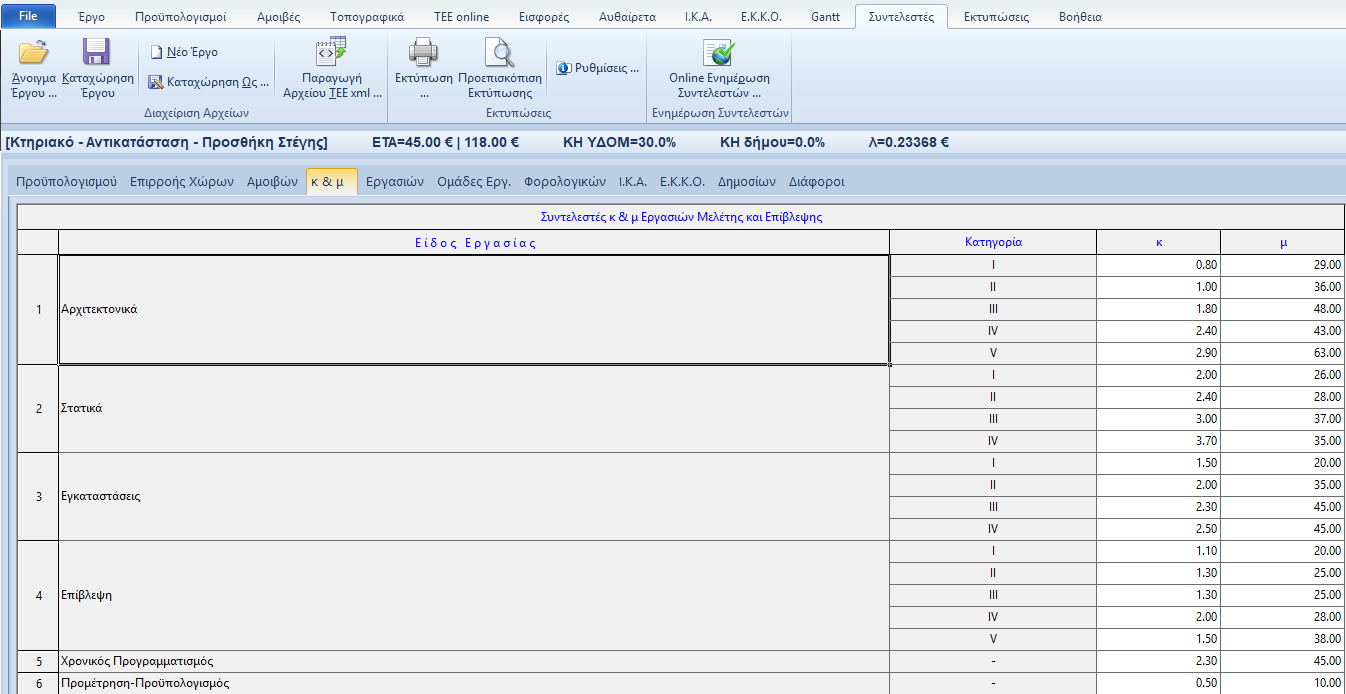Create new project with Νέο Έργο
Screen dimensions: 1346x694
click(184, 52)
